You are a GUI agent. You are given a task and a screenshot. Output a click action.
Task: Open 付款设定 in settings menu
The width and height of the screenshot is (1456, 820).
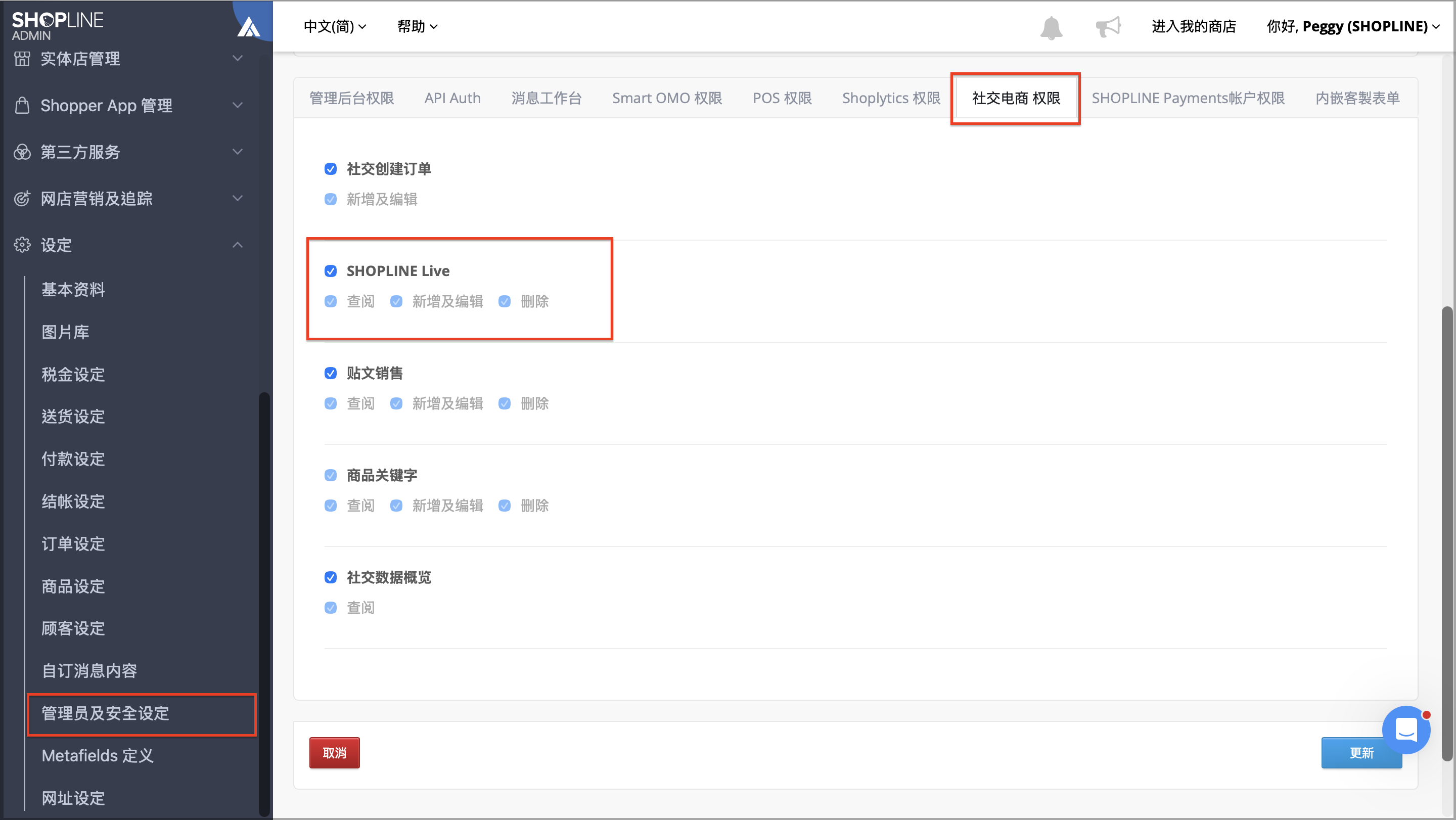pyautogui.click(x=73, y=459)
